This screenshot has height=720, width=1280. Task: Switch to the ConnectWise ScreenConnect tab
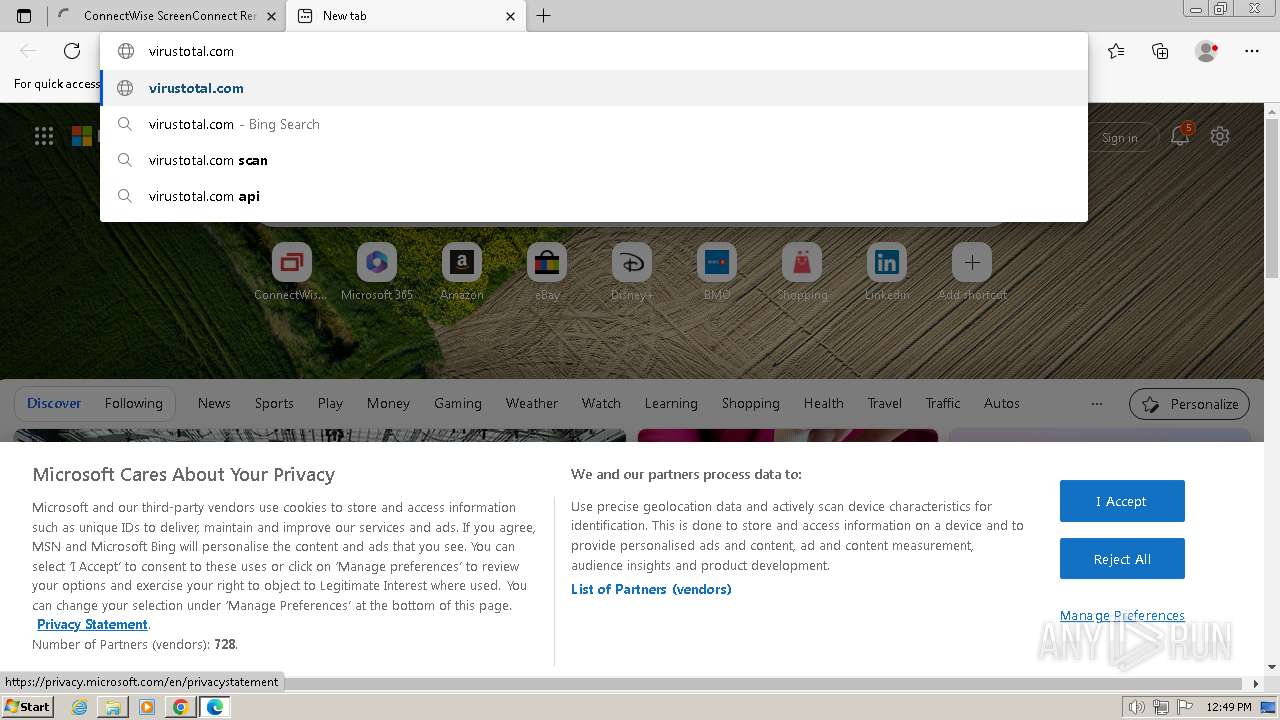166,16
